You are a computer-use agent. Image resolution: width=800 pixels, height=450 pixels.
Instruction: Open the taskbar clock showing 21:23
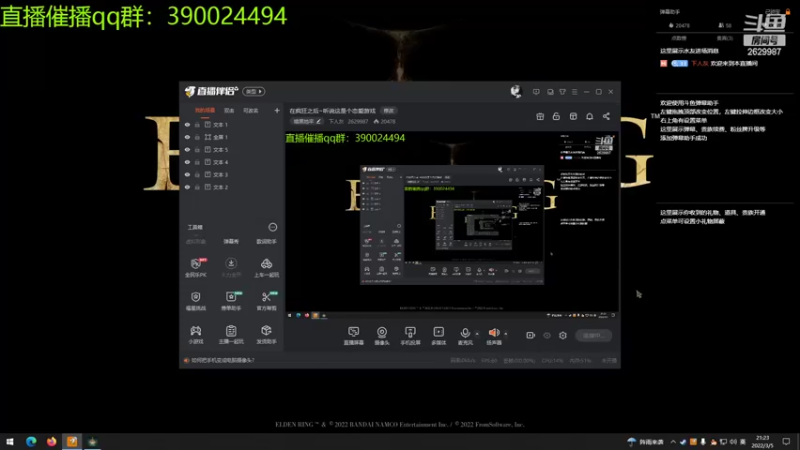[x=762, y=442]
